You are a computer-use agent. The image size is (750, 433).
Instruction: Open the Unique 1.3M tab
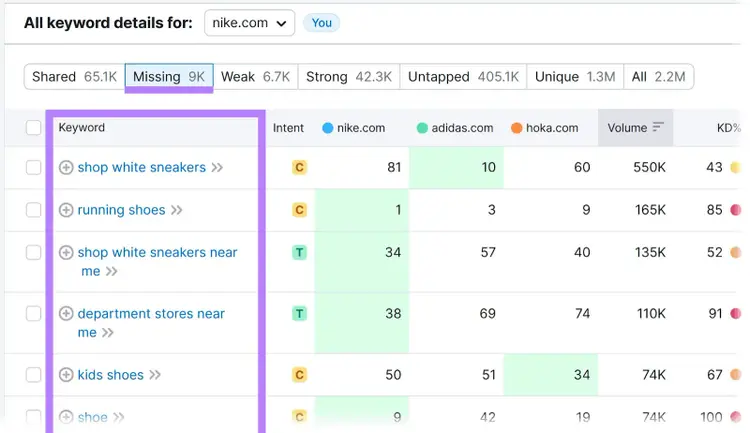575,77
